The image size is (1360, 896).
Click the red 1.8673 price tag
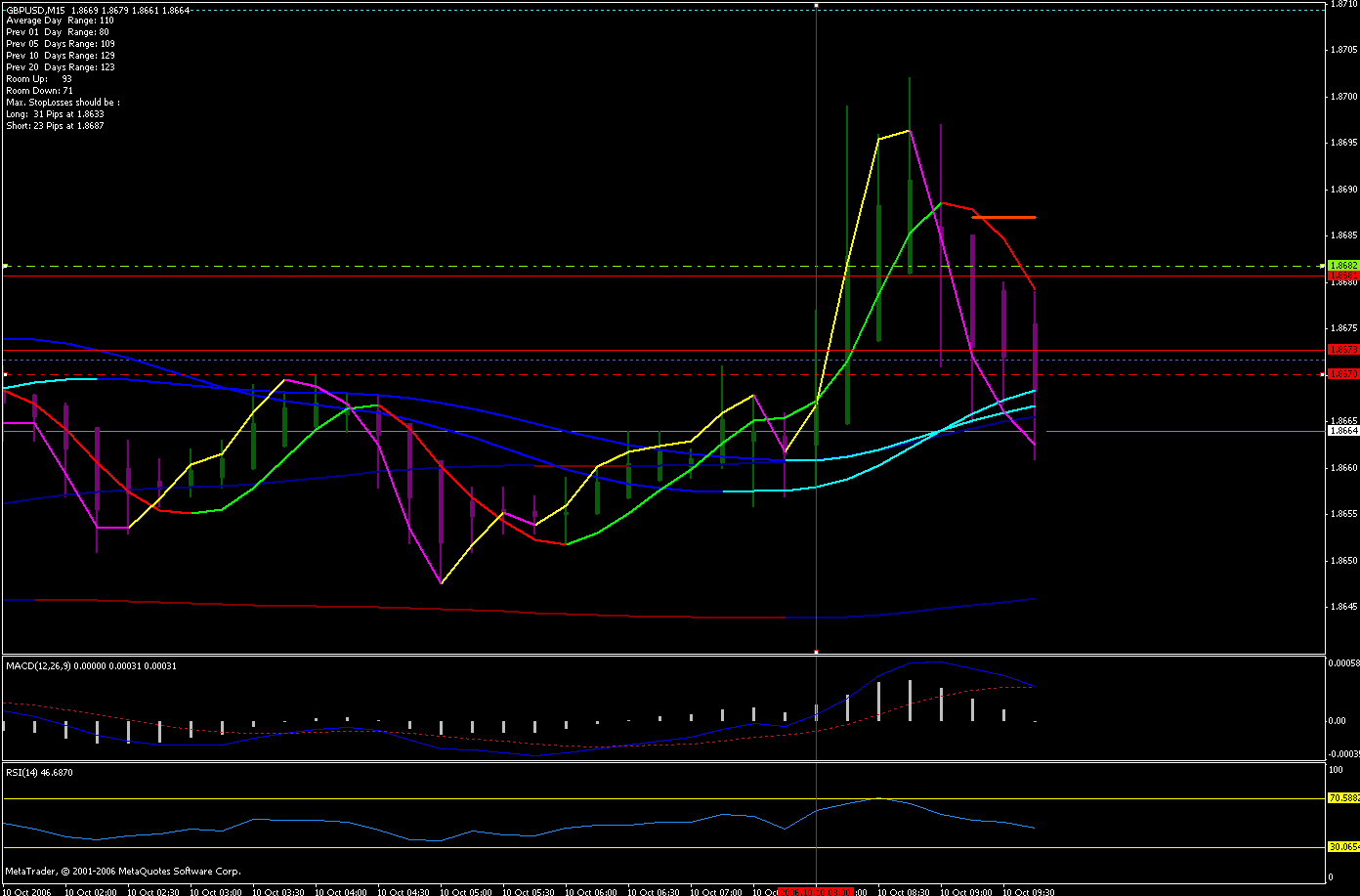[x=1343, y=349]
